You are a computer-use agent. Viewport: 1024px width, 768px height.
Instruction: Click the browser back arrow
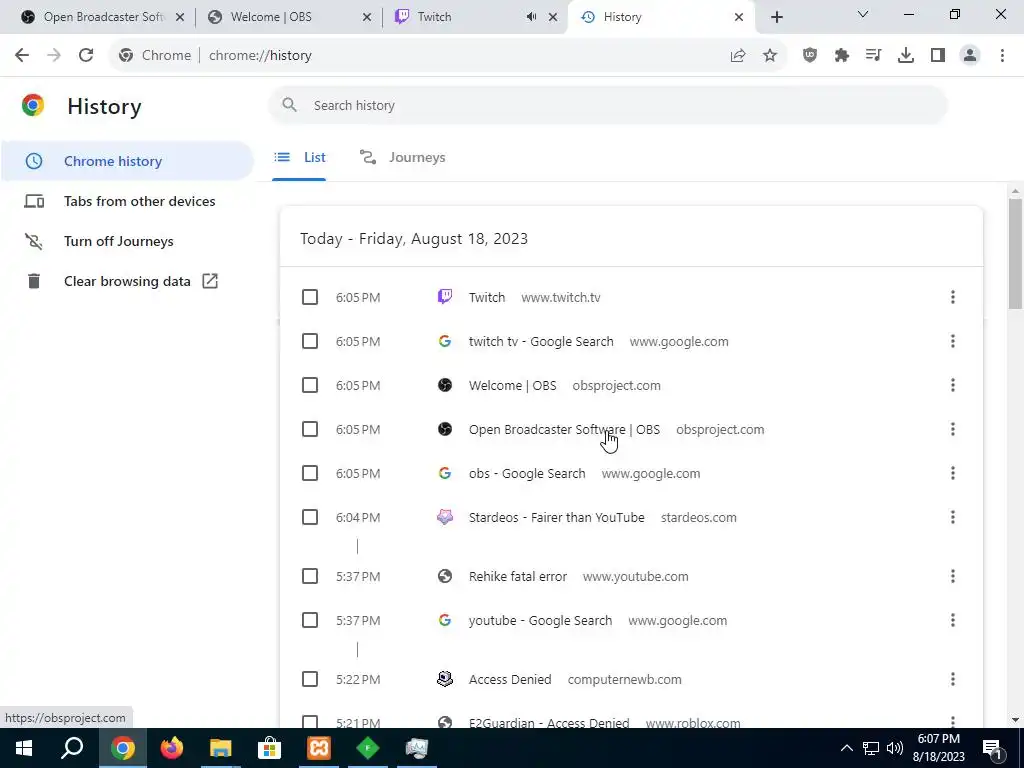point(22,56)
